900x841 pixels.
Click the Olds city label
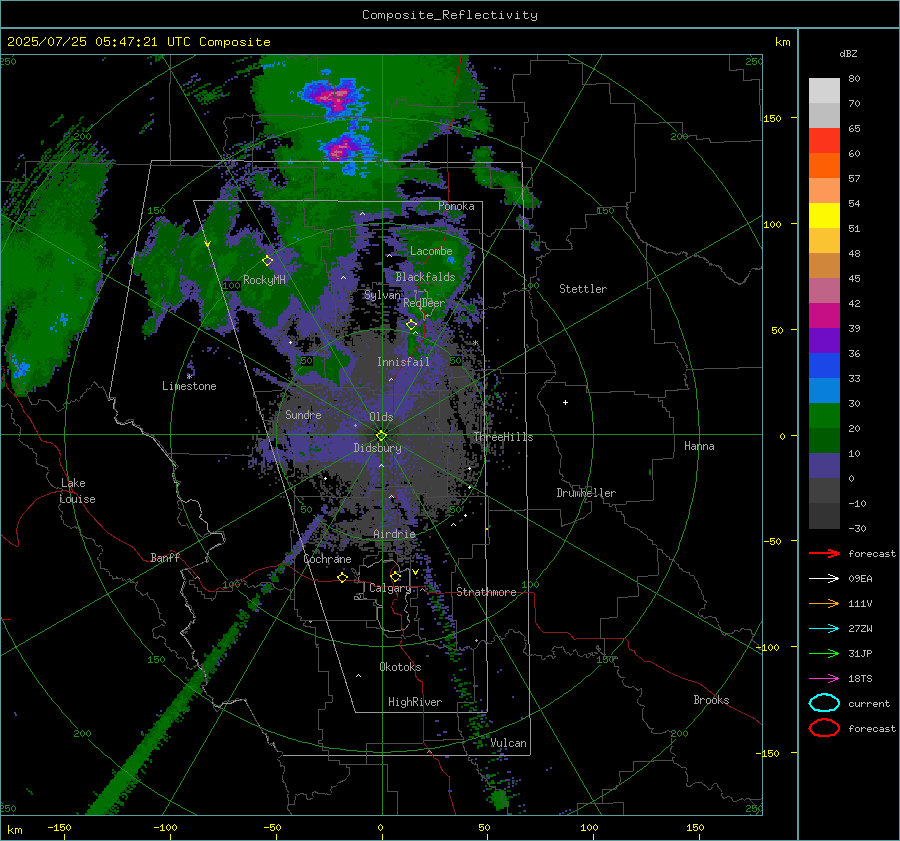[381, 417]
